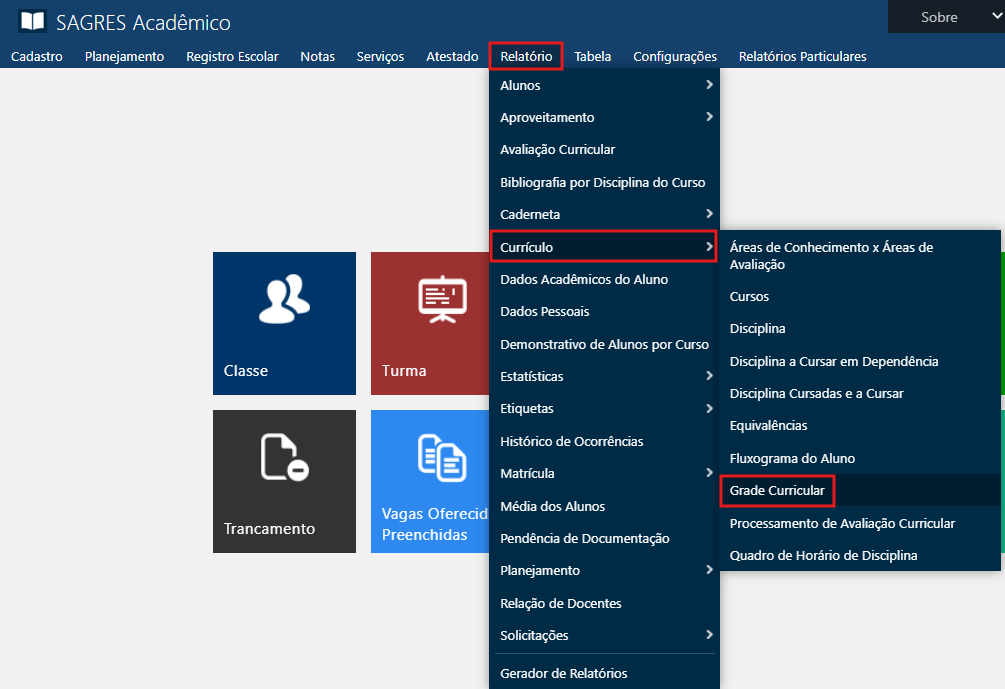Image resolution: width=1005 pixels, height=689 pixels.
Task: Click Relatórios Particulares in the menu bar
Action: click(802, 56)
